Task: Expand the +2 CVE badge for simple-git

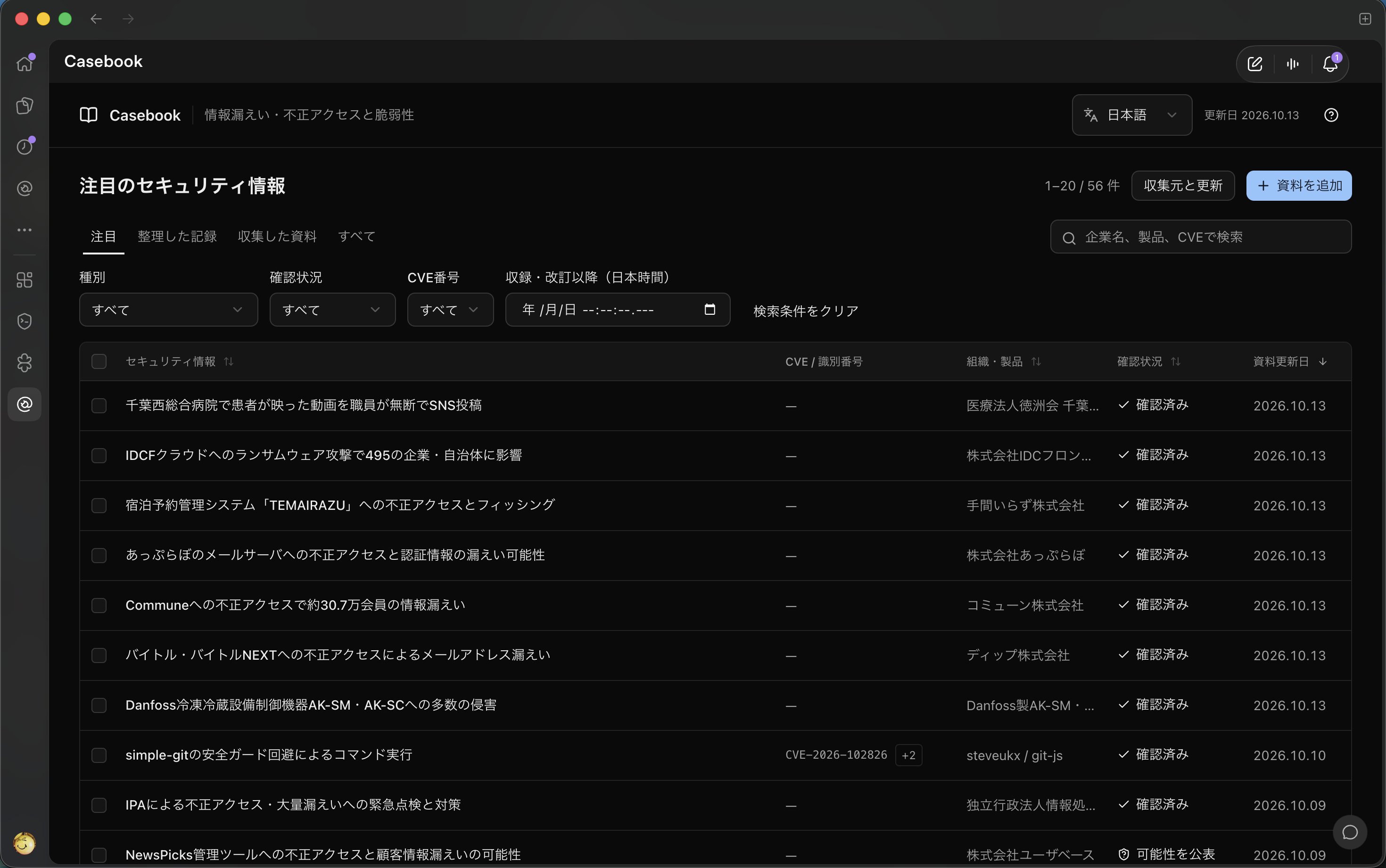Action: [x=909, y=755]
